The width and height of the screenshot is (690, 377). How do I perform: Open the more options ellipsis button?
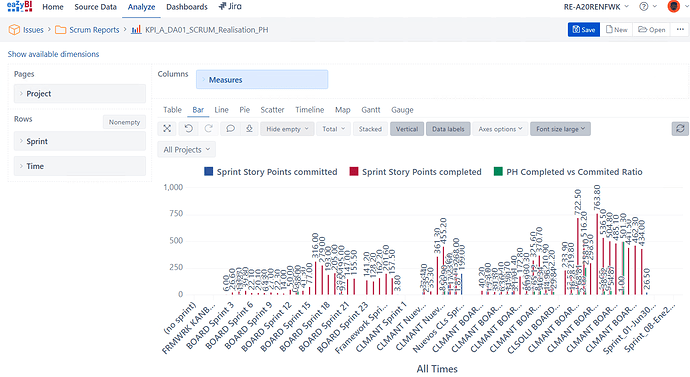[x=680, y=29]
